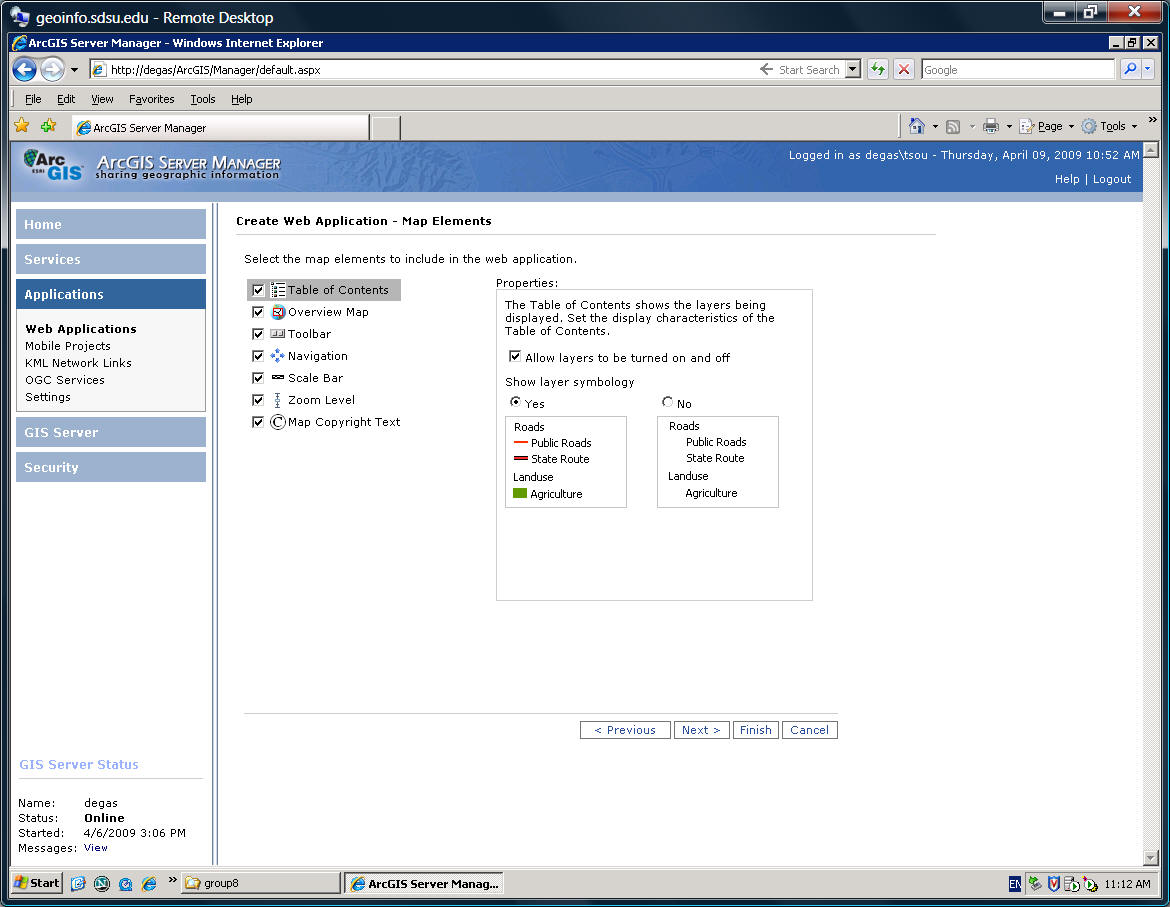Select the Yes radio for layer symbology
This screenshot has width=1170, height=907.
[515, 402]
